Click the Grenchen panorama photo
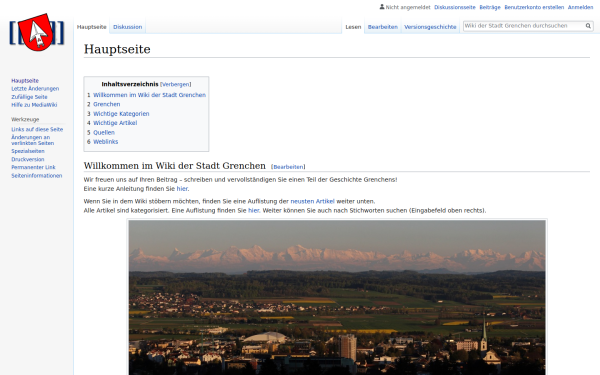The width and height of the screenshot is (600, 375). coord(337,297)
